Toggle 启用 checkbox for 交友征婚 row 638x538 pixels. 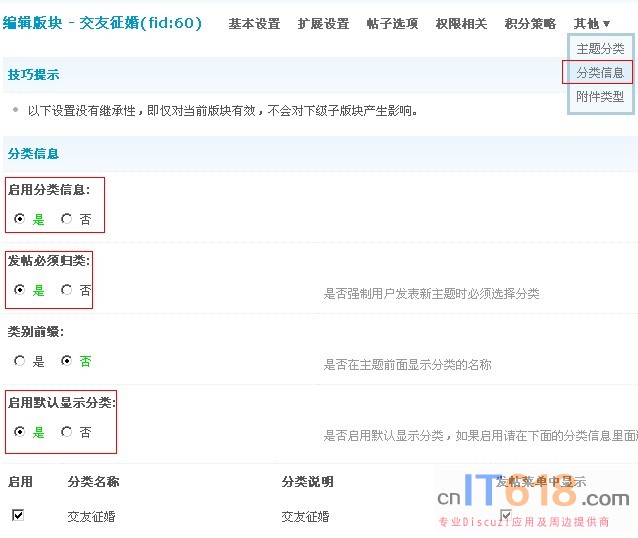(x=18, y=515)
